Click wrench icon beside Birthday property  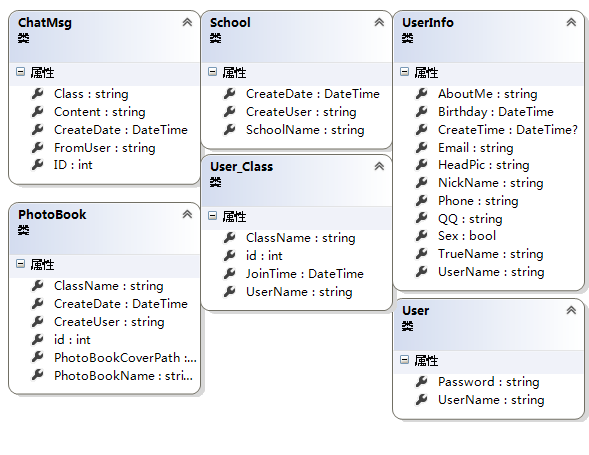421,111
